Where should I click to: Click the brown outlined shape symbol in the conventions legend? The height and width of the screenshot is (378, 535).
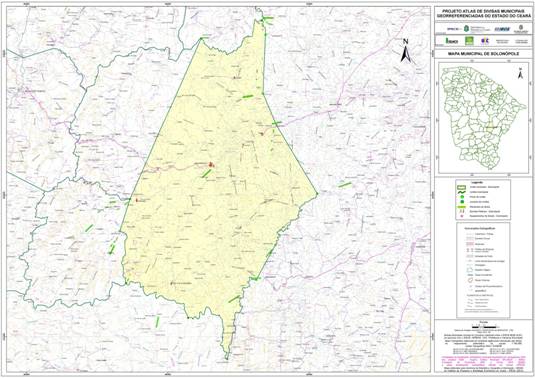[x=470, y=280]
